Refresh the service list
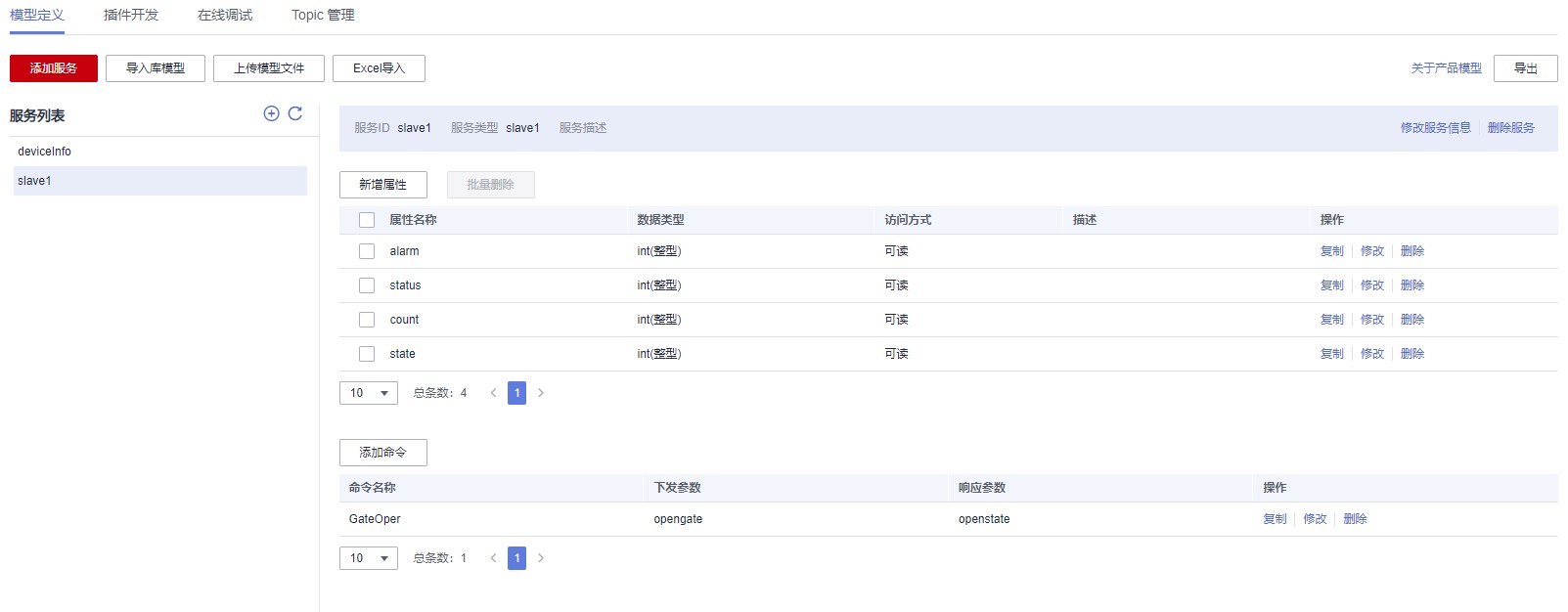1568x612 pixels. click(x=295, y=113)
